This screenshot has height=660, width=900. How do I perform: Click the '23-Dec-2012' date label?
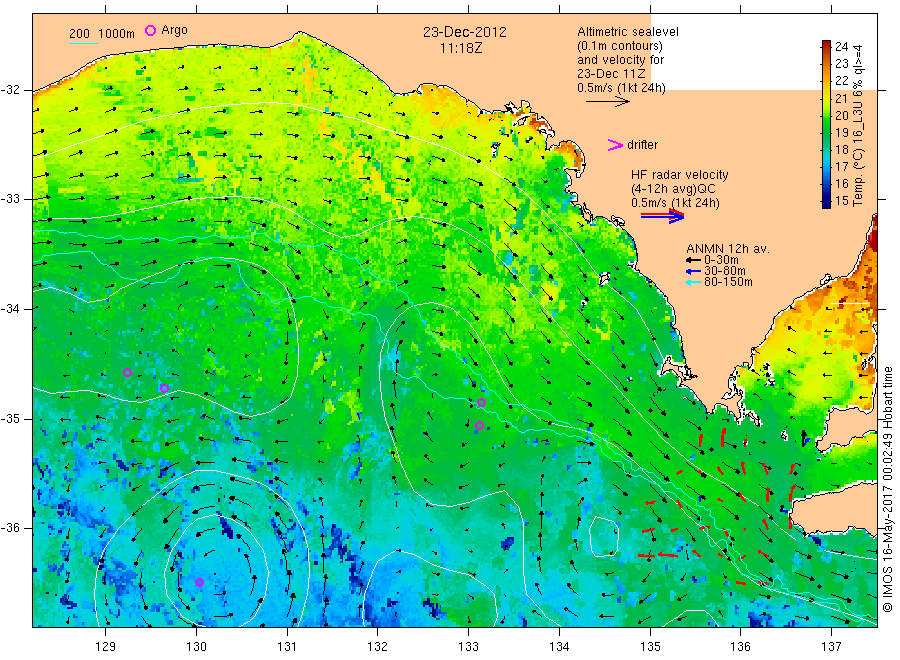tap(465, 32)
